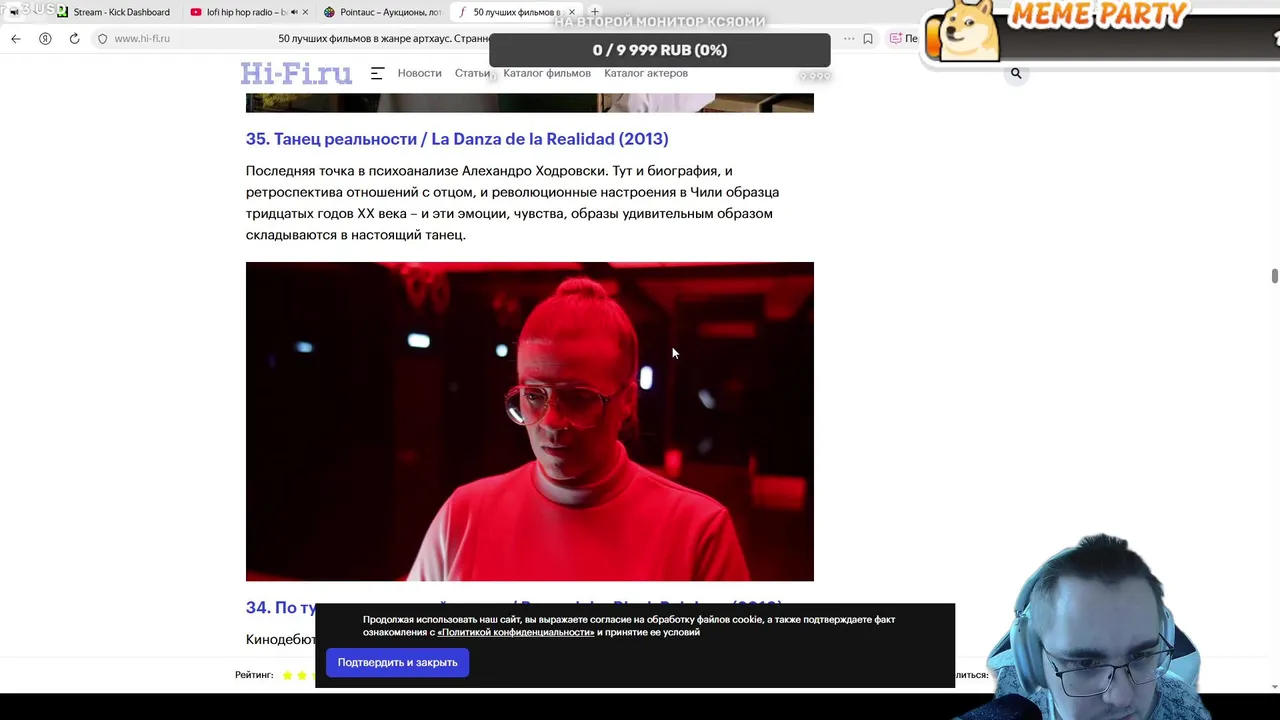This screenshot has height=720, width=1280.
Task: Click the red-lit man film still
Action: 530,421
